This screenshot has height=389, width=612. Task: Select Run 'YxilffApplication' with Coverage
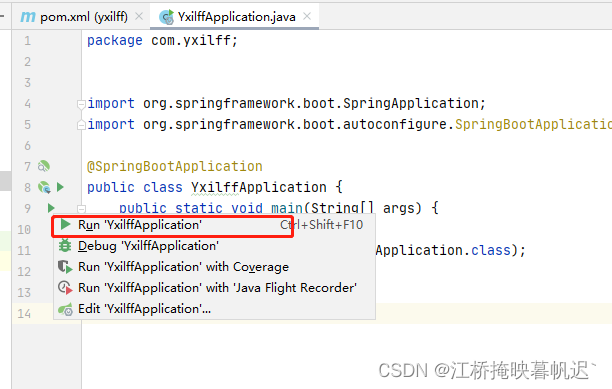pos(214,267)
